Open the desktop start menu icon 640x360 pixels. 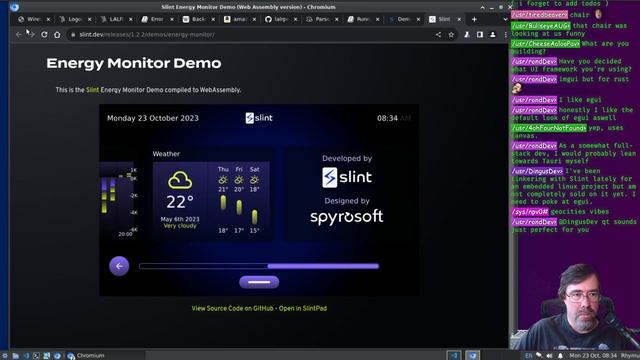click(x=4, y=356)
